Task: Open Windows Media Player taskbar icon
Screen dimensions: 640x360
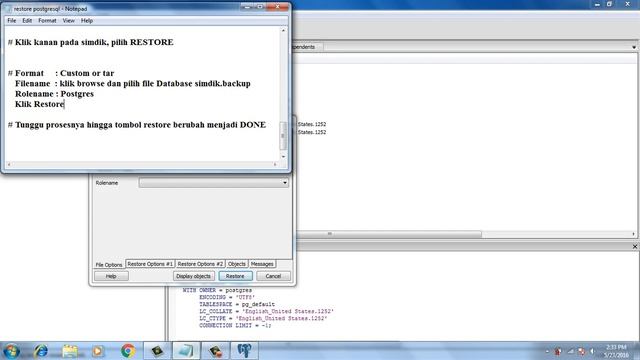Action: click(x=98, y=351)
